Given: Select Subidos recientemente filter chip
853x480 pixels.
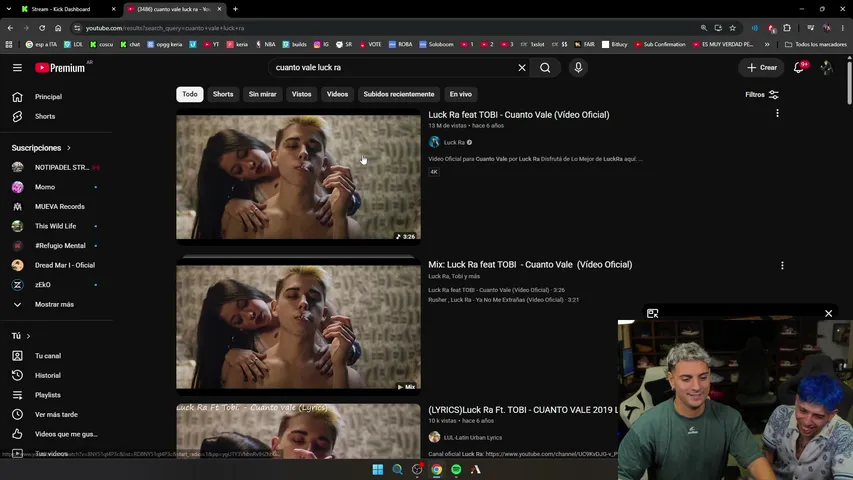Looking at the screenshot, I should (x=399, y=94).
